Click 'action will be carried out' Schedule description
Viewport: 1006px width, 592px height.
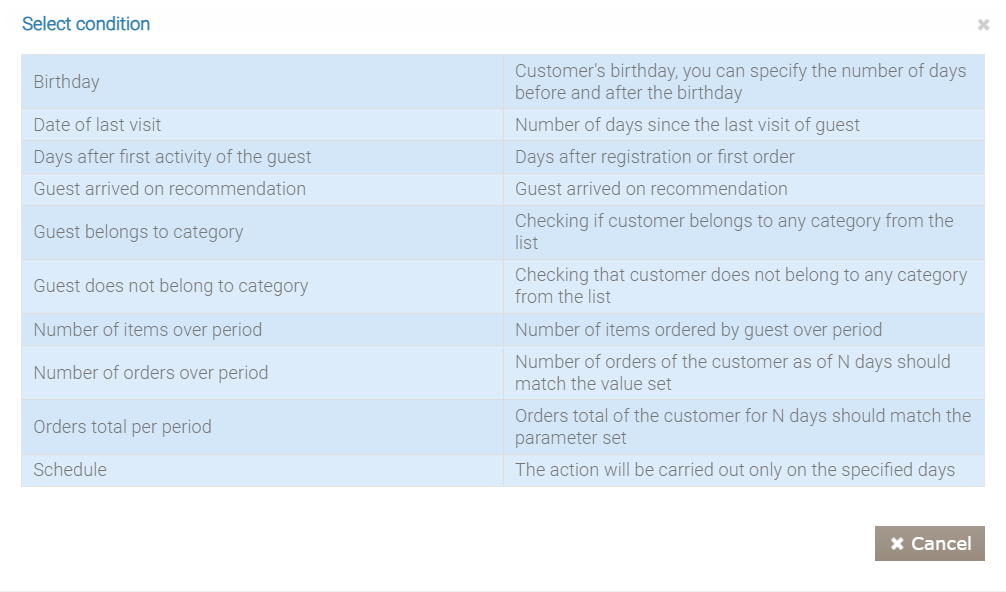click(x=735, y=470)
